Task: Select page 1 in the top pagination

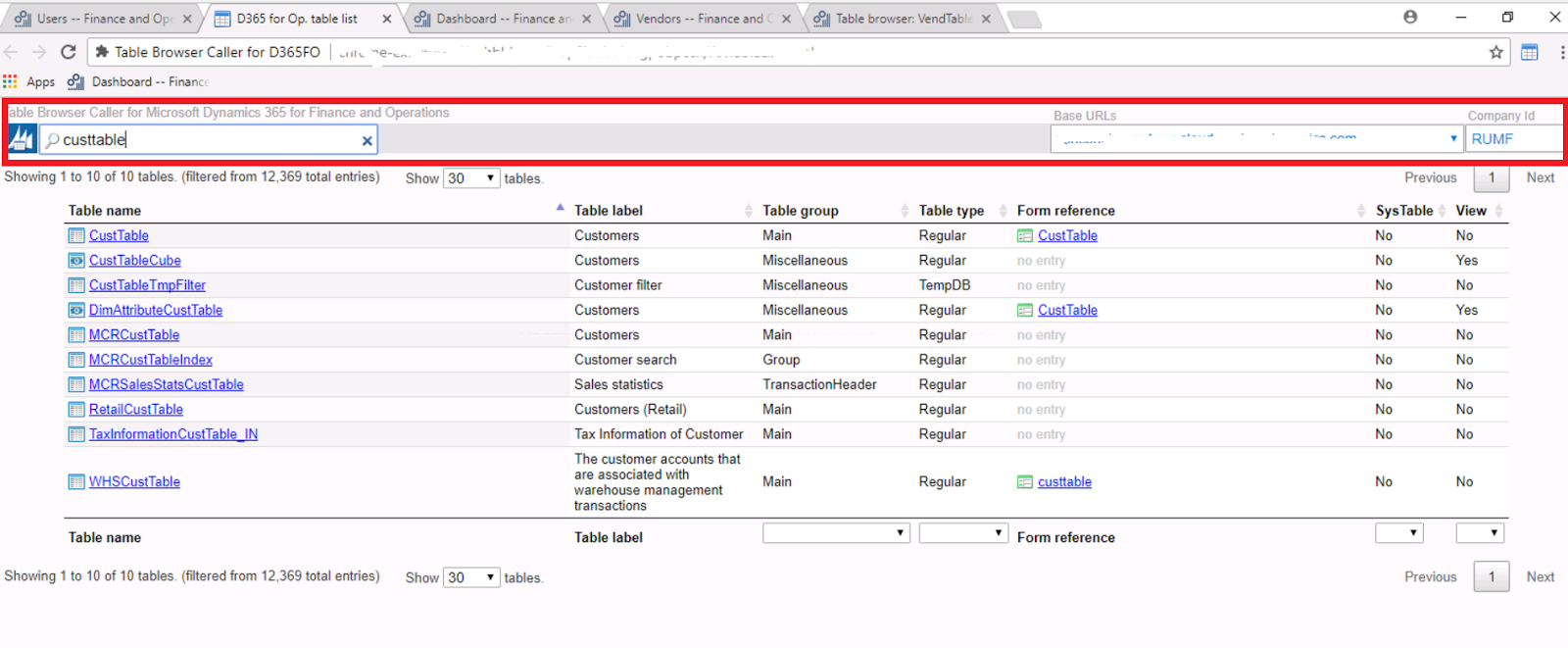Action: (x=1492, y=177)
